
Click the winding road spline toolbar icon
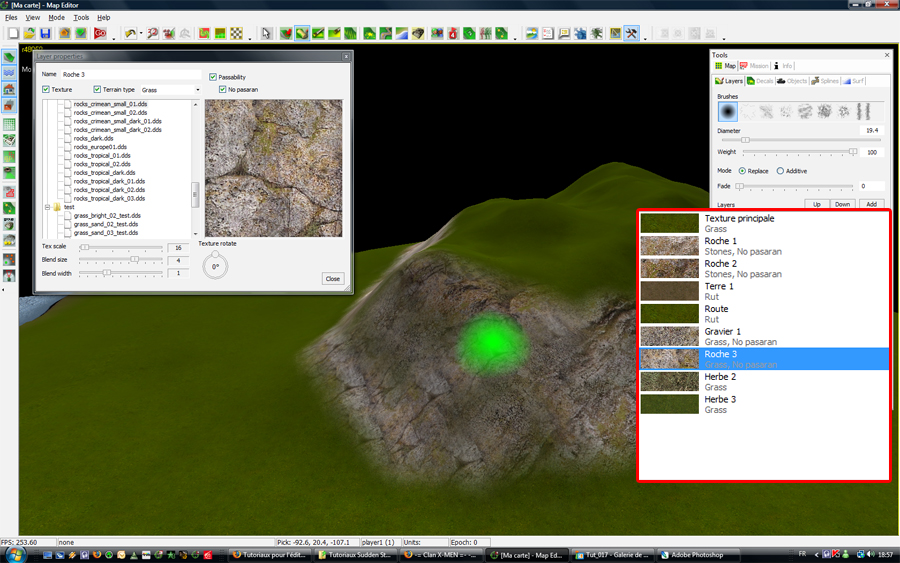click(386, 33)
